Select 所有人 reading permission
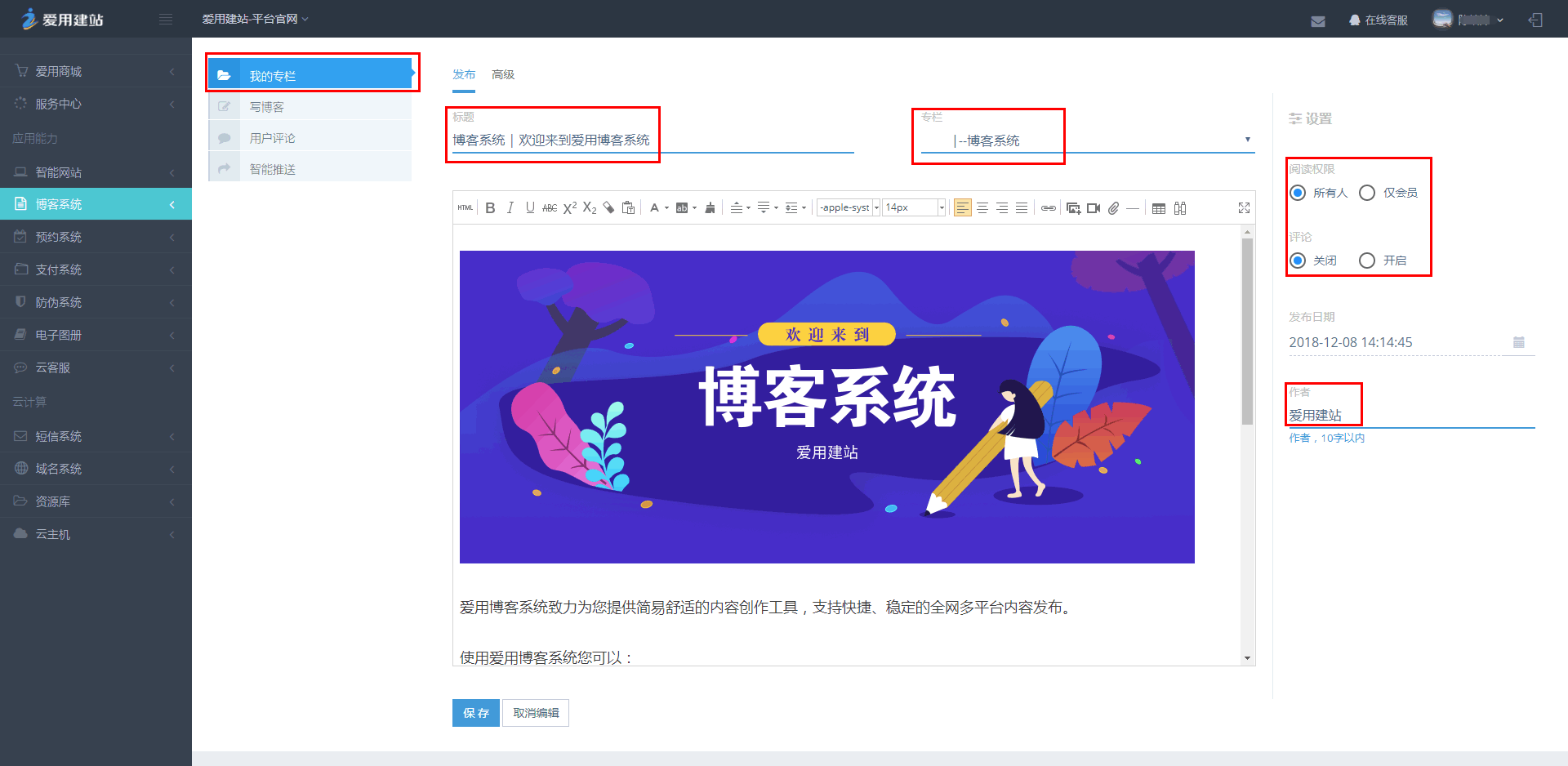This screenshot has height=766, width=1568. pos(1298,193)
